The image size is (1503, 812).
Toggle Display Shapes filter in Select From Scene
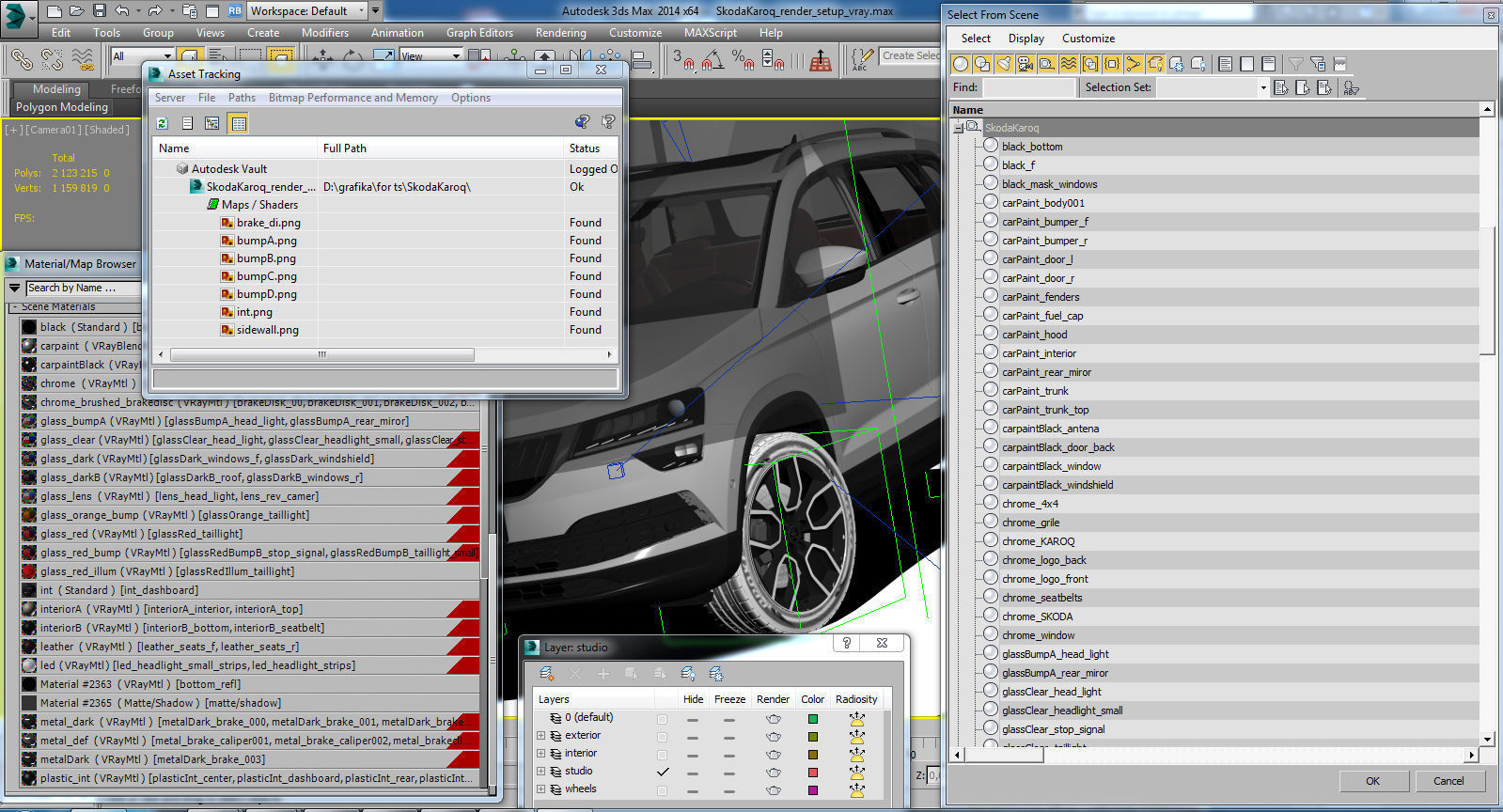pos(982,64)
